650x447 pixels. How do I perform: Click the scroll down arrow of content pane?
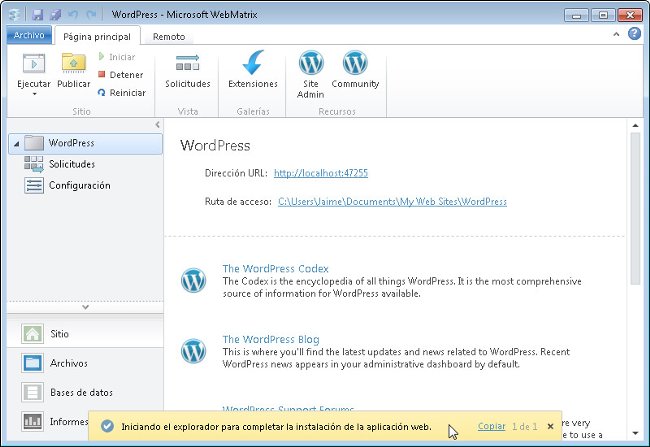[x=635, y=433]
